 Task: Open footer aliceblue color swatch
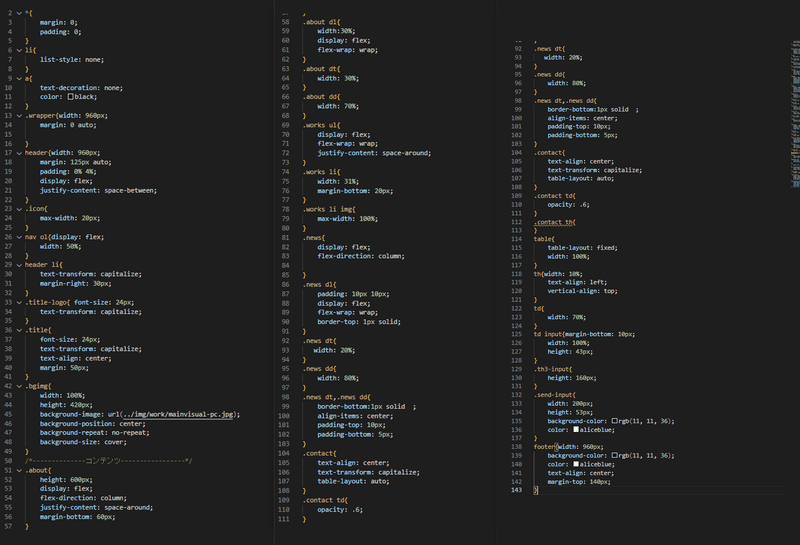pyautogui.click(x=576, y=464)
